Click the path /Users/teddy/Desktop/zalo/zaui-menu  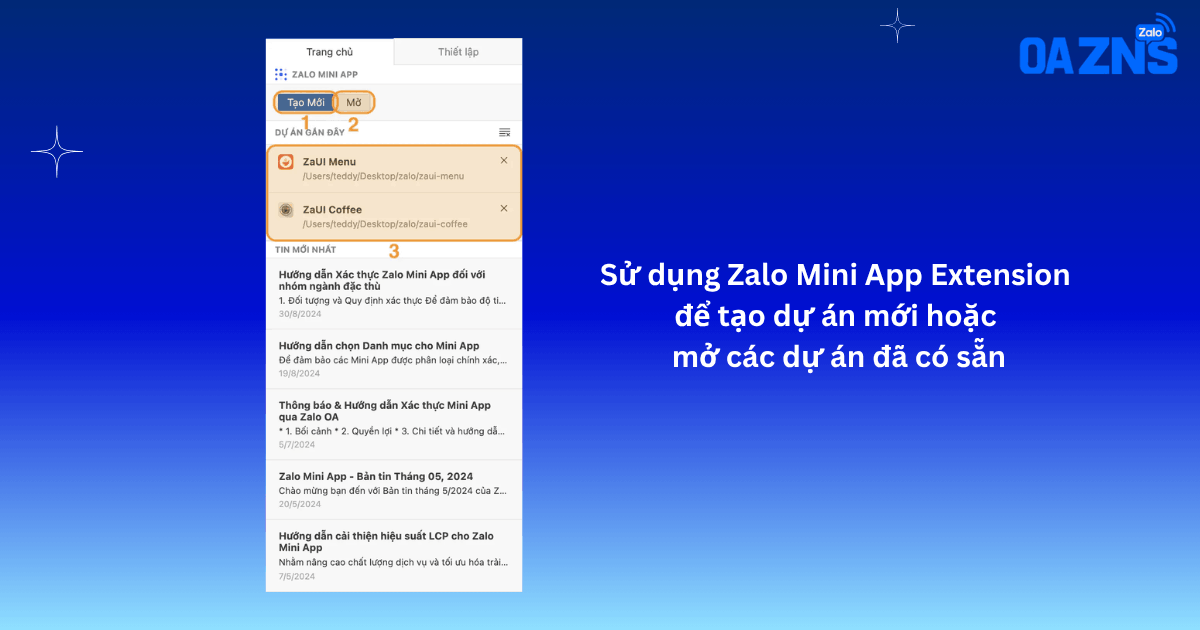(x=383, y=176)
